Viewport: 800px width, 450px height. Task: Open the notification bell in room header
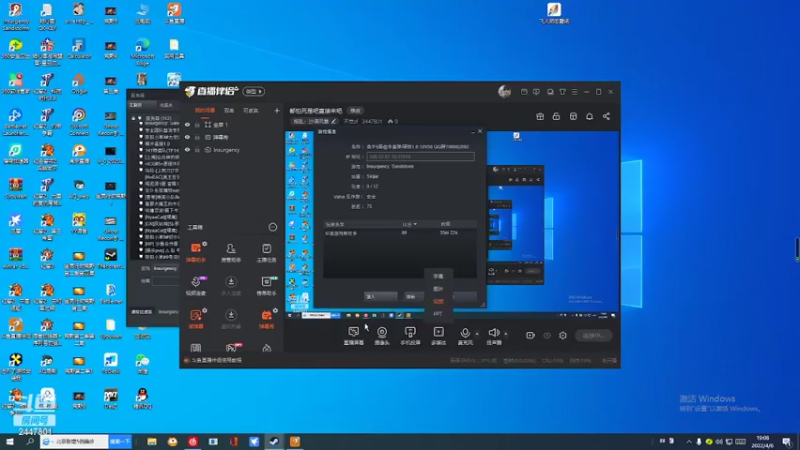(x=589, y=116)
